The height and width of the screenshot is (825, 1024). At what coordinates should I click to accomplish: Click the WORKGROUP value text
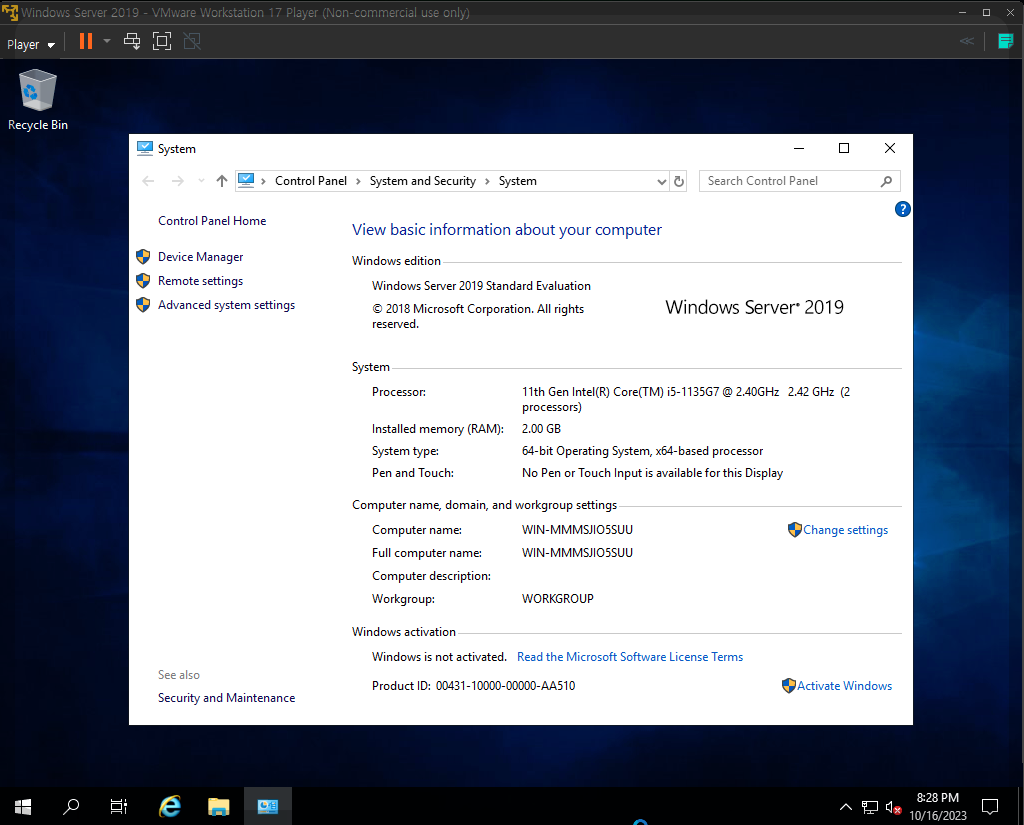pyautogui.click(x=558, y=598)
